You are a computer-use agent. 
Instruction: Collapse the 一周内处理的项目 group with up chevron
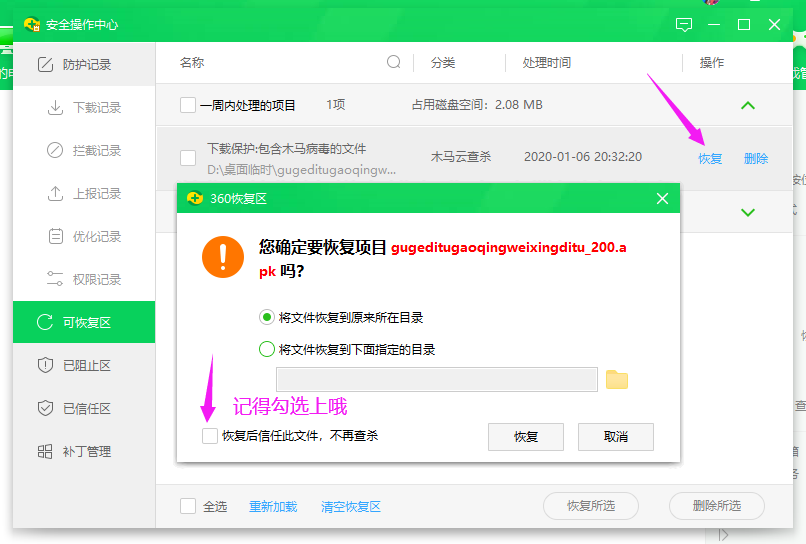(748, 105)
